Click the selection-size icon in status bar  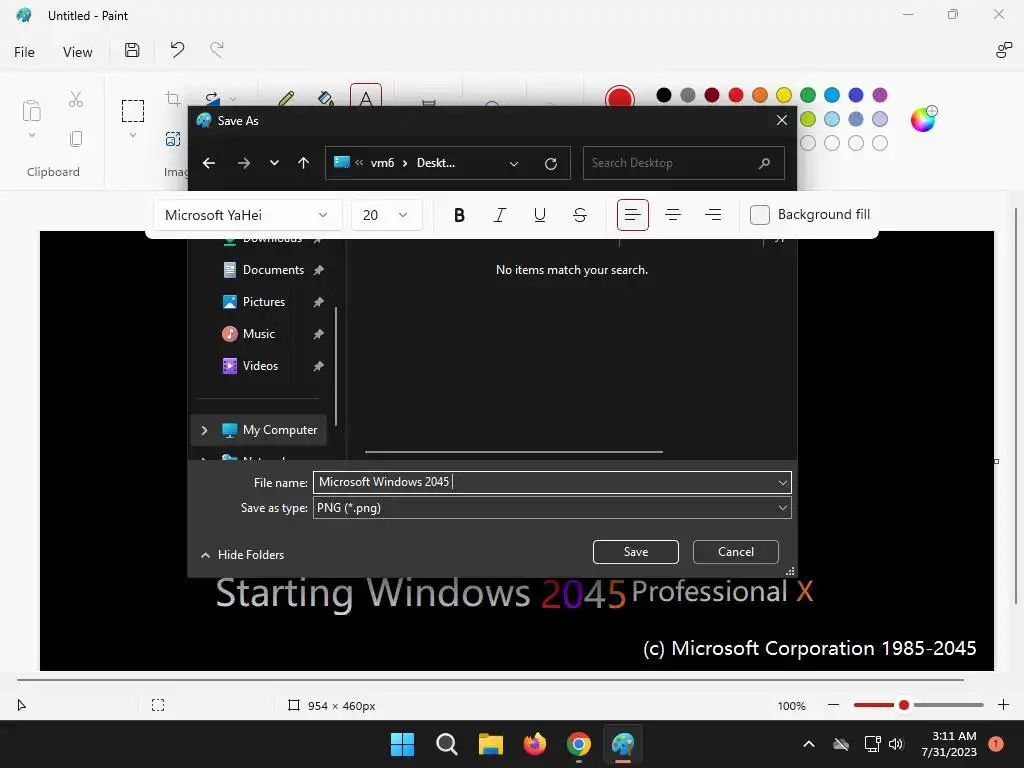point(158,705)
